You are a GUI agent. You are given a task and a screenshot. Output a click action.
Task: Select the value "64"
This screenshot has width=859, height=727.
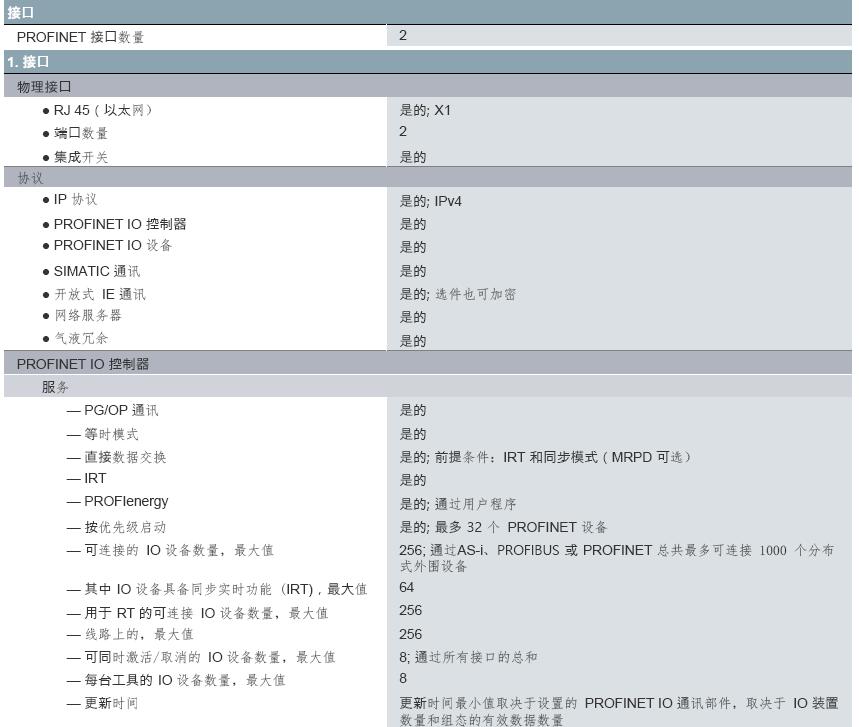pos(406,588)
